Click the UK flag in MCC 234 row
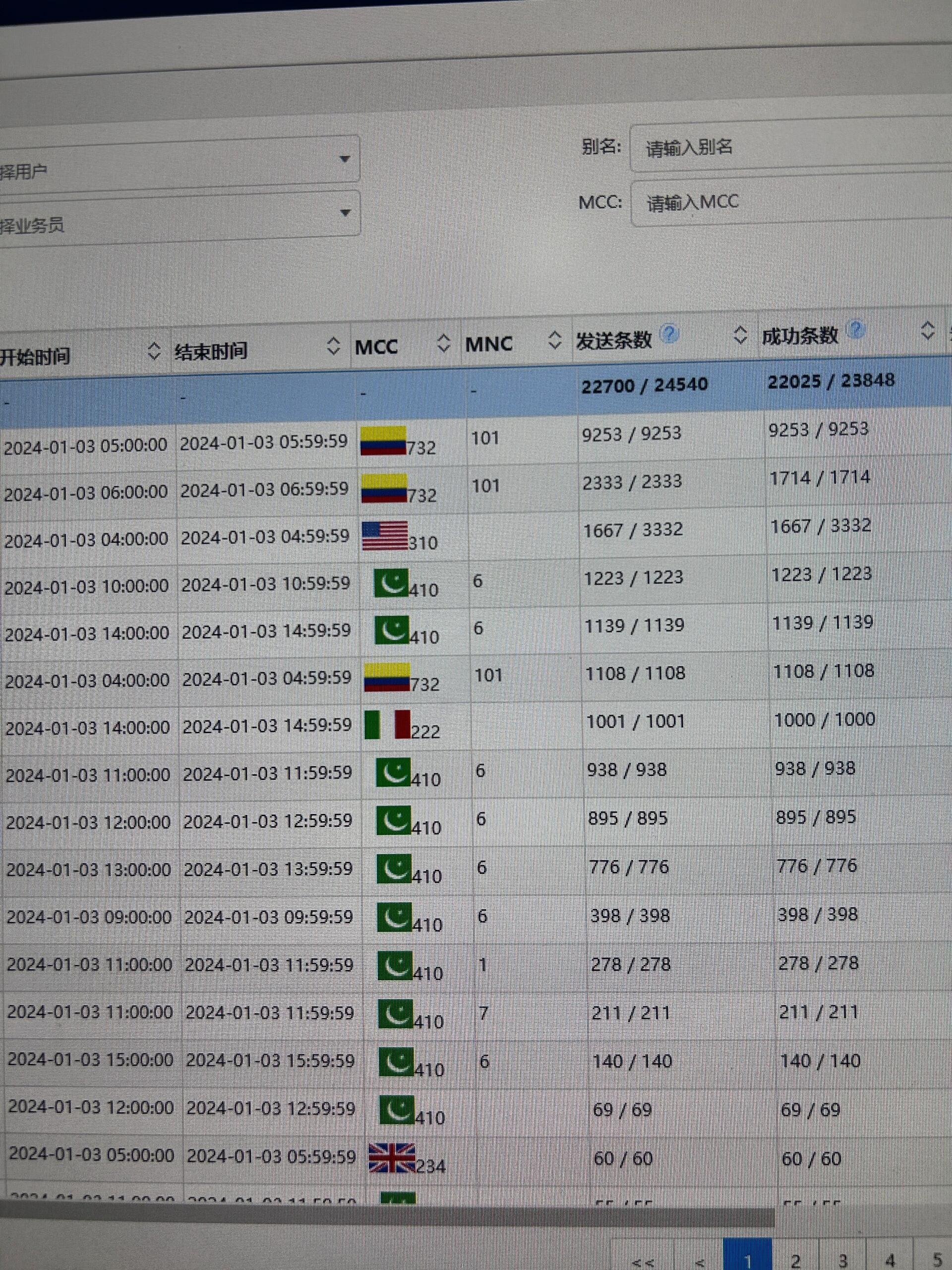Image resolution: width=952 pixels, height=1270 pixels. (391, 1157)
